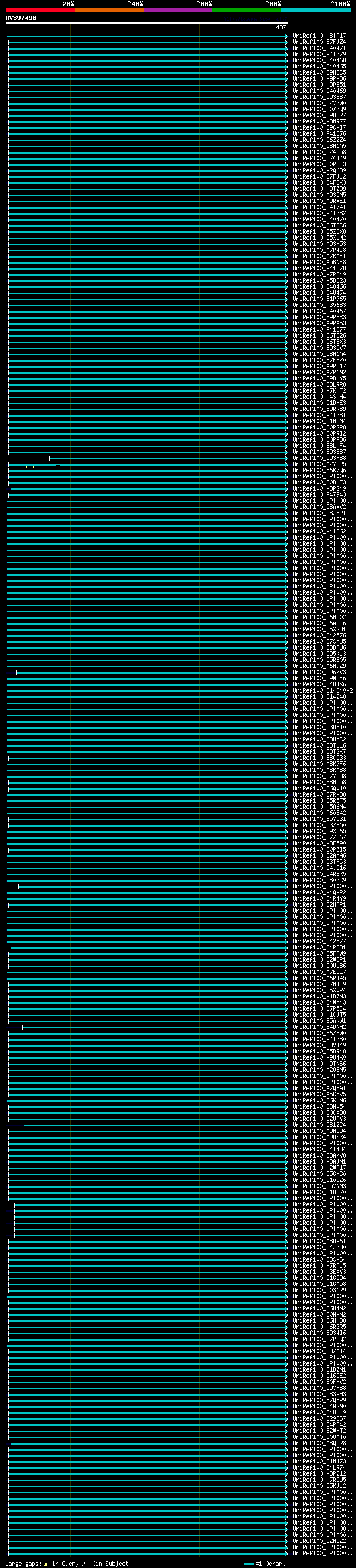The image size is (356, 1568).
Task: Click the purple ~60% identity color segment
Action: click(x=179, y=10)
